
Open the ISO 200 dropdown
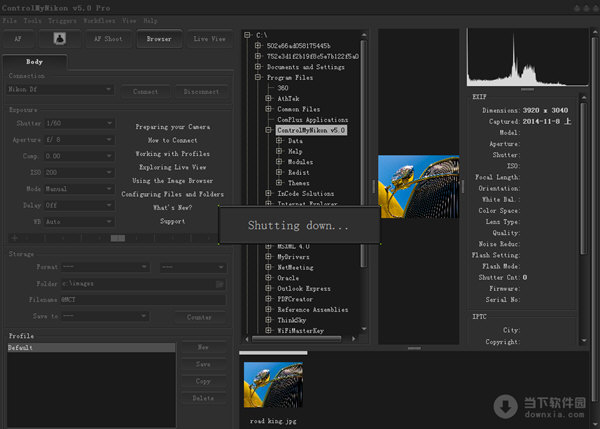pyautogui.click(x=79, y=173)
